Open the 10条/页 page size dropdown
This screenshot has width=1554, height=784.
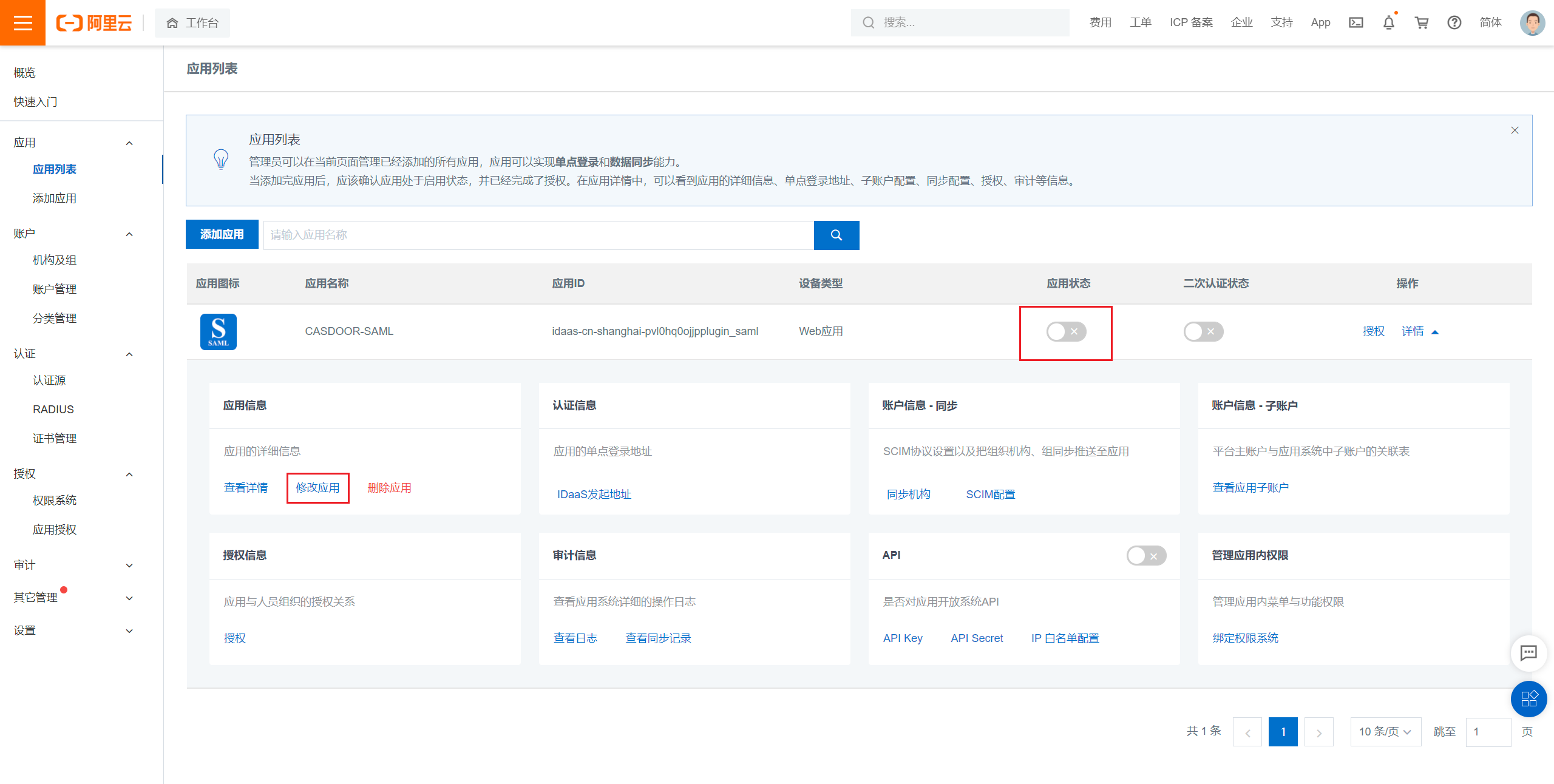click(1386, 732)
